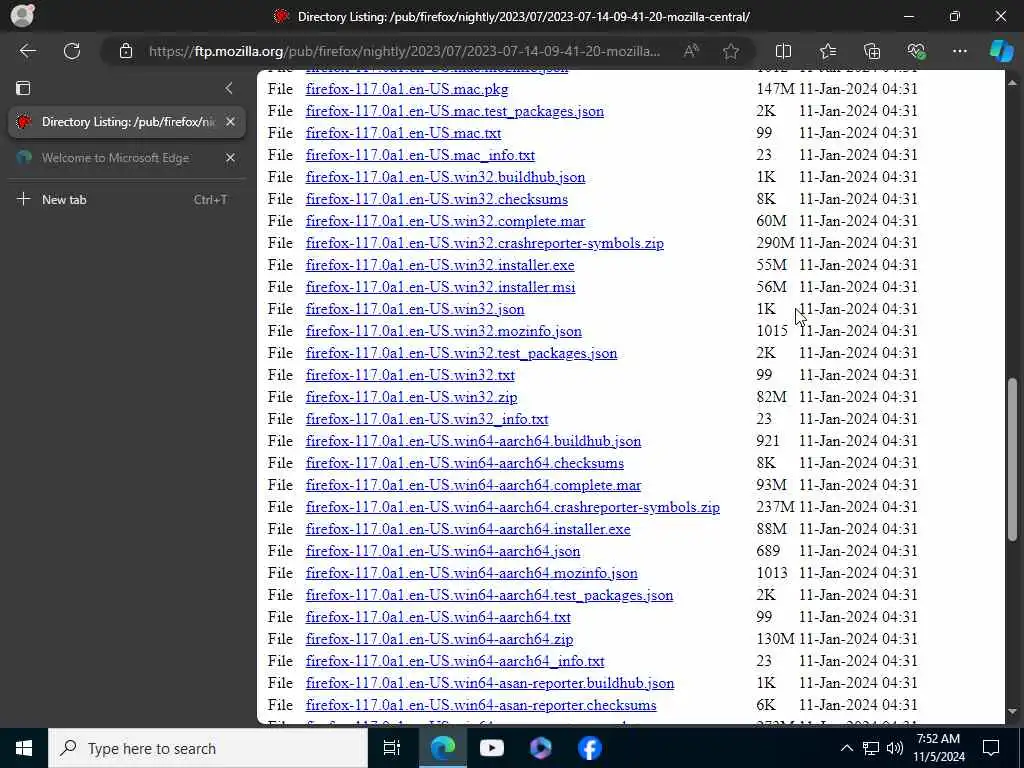Viewport: 1024px width, 768px height.
Task: Open win64-aarch64.checksums link
Action: [x=464, y=463]
